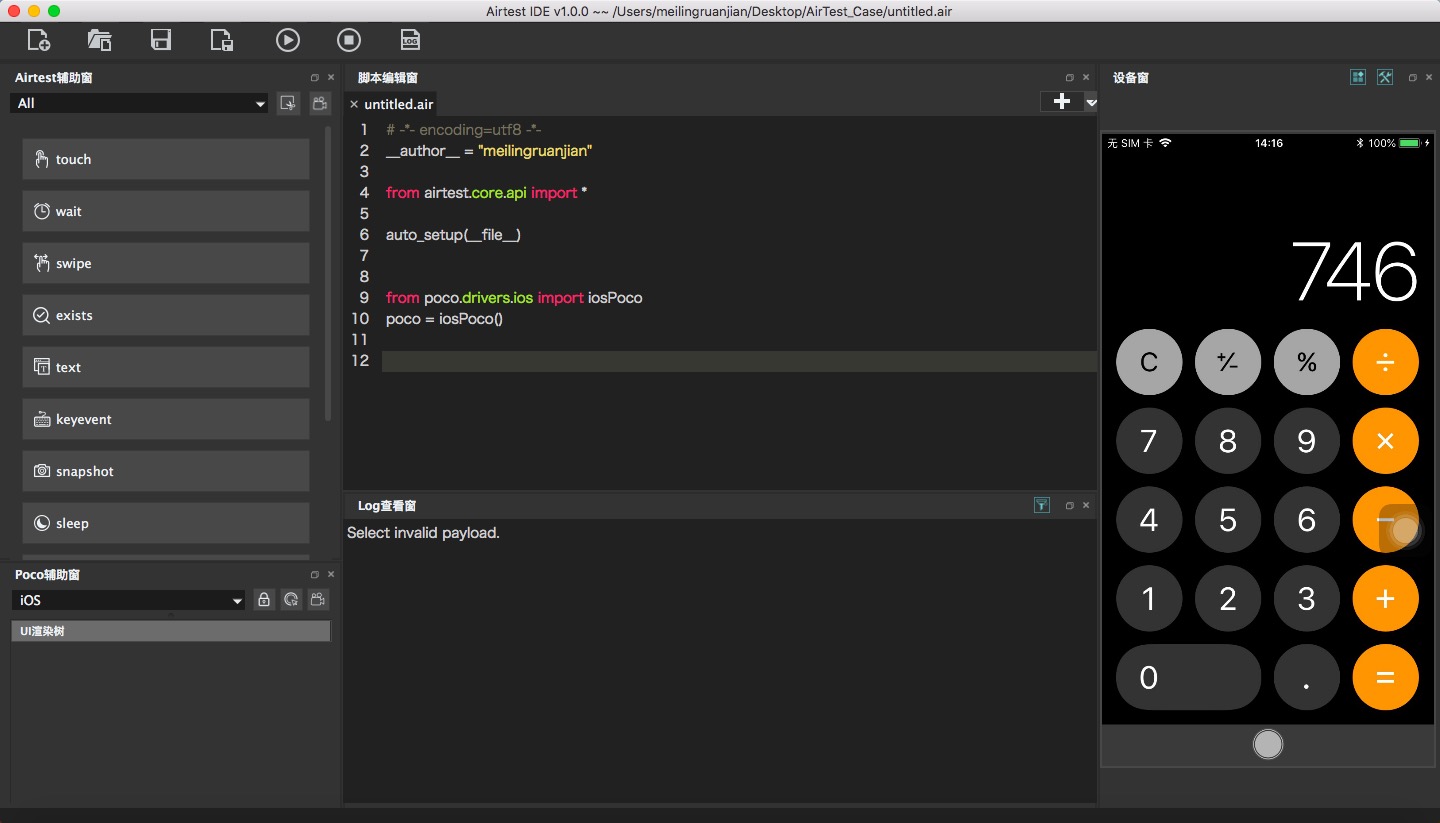Stop script execution with the stop button
Screen dimensions: 1440x823
(348, 40)
